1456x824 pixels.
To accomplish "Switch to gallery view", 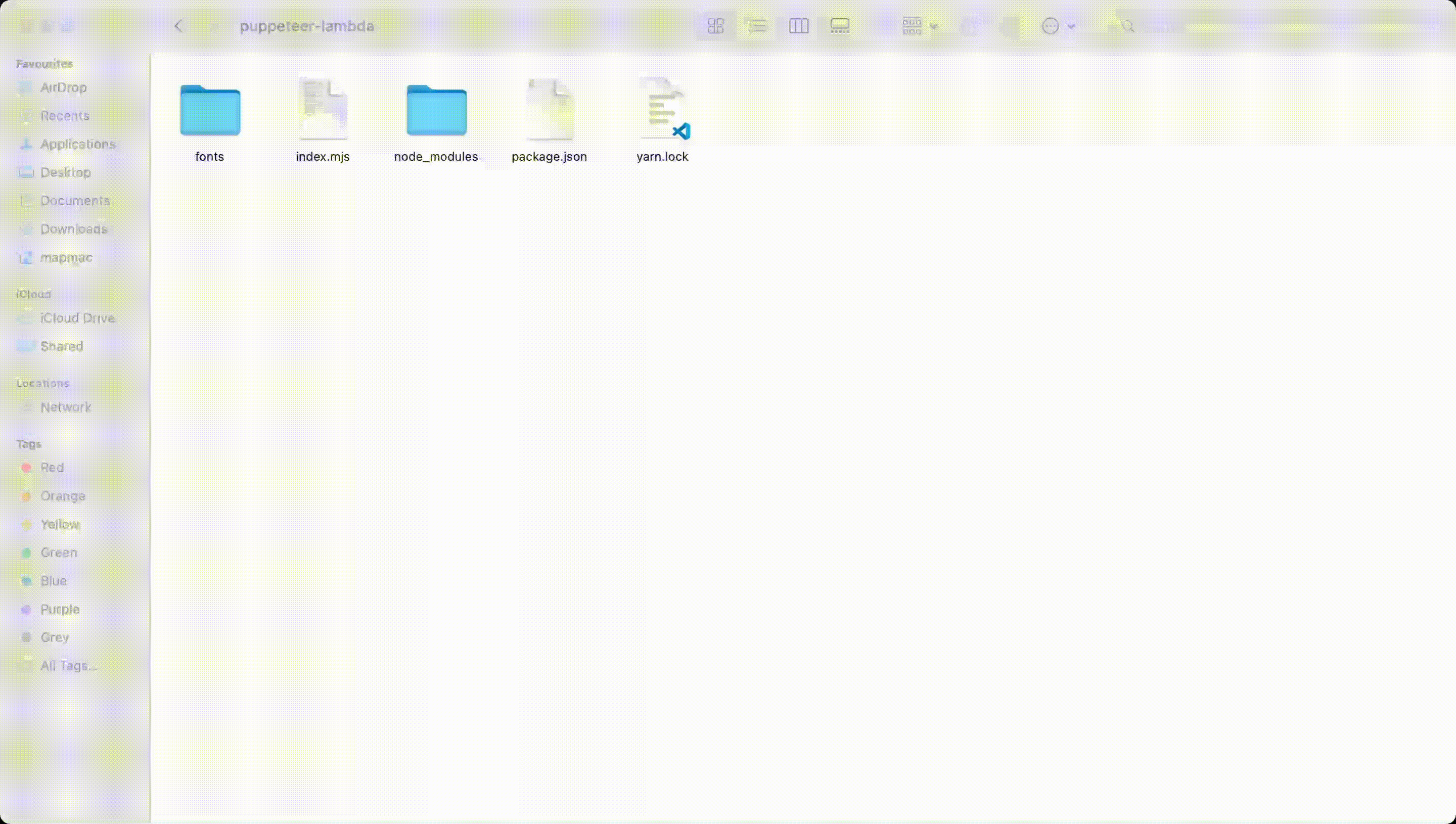I will coord(840,26).
